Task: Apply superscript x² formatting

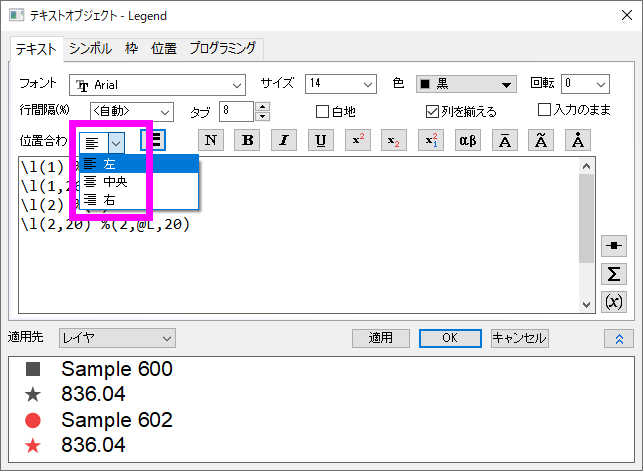Action: pos(358,140)
